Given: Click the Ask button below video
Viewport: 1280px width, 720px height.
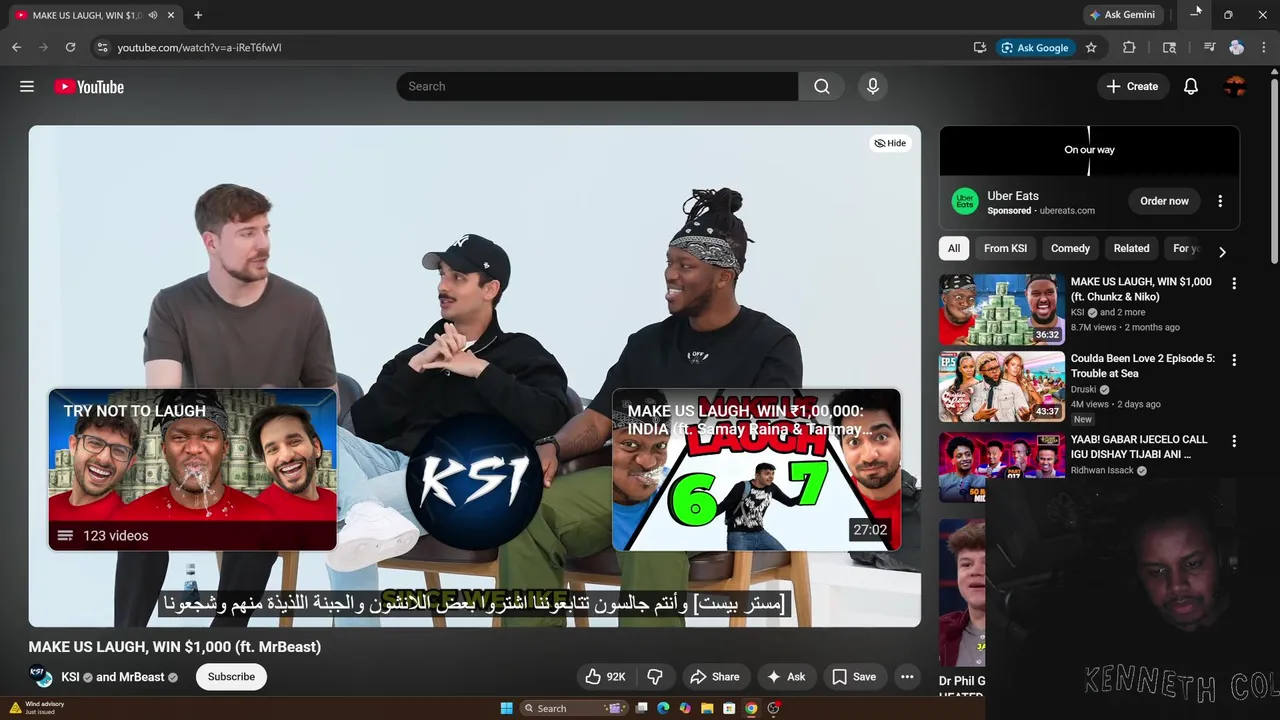Looking at the screenshot, I should [x=786, y=677].
